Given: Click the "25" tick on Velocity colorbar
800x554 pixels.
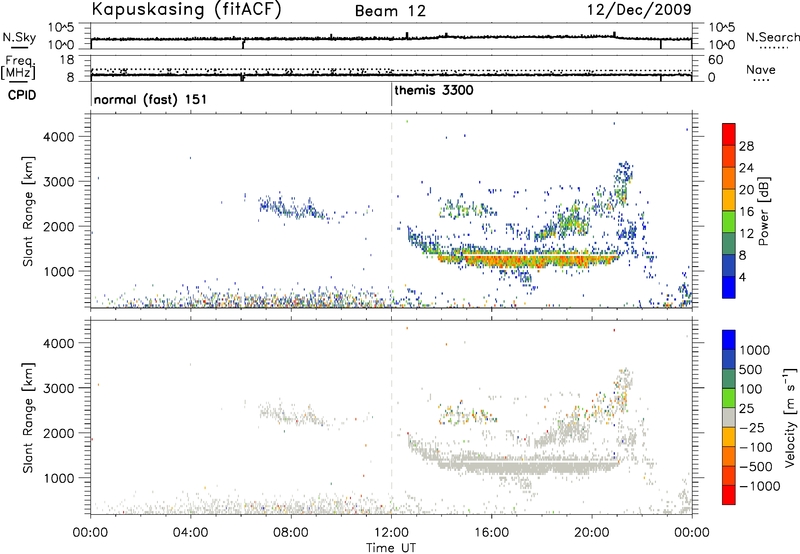Looking at the screenshot, I should (746, 408).
